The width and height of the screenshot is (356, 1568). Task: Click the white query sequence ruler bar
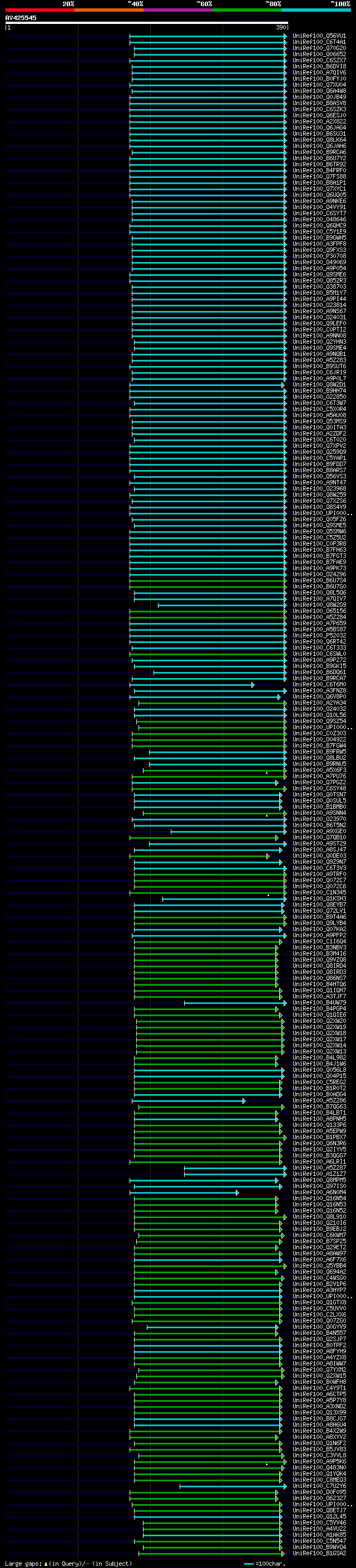147,22
